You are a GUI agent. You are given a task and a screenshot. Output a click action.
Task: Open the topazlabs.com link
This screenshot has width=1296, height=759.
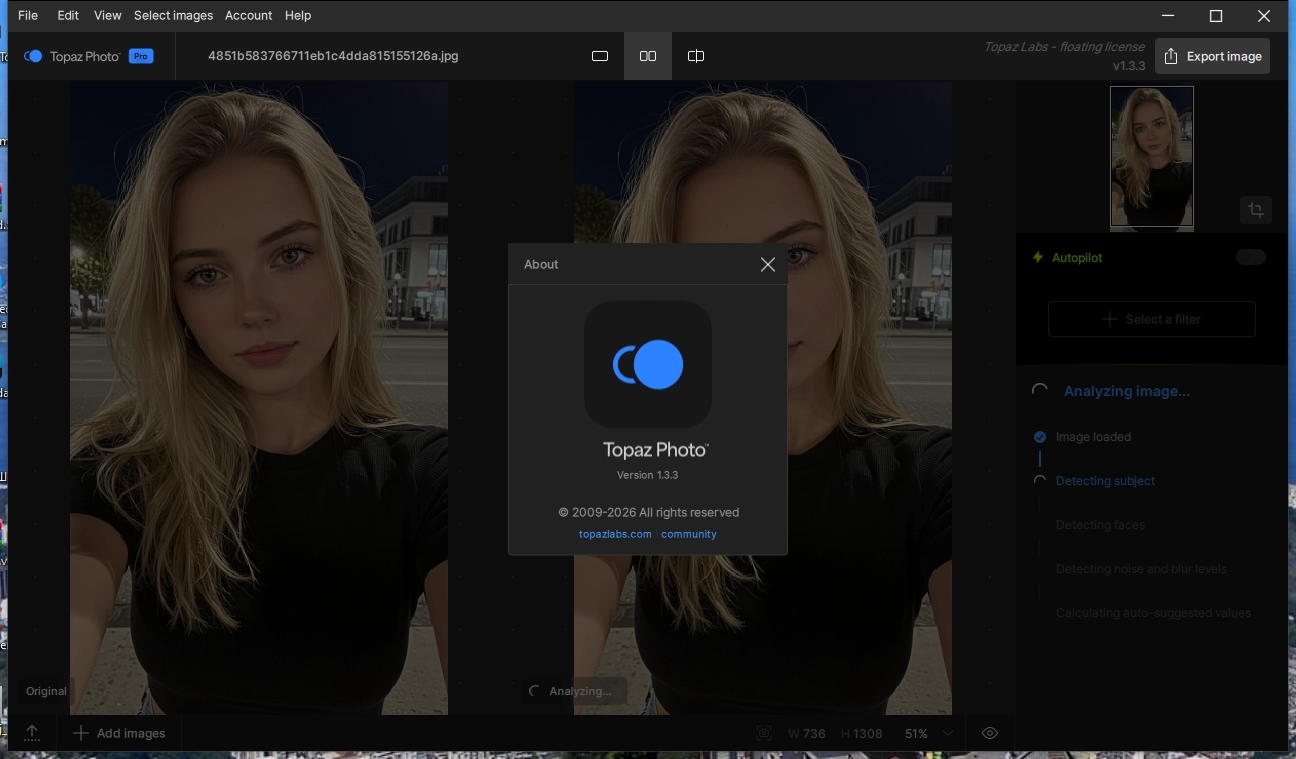615,534
